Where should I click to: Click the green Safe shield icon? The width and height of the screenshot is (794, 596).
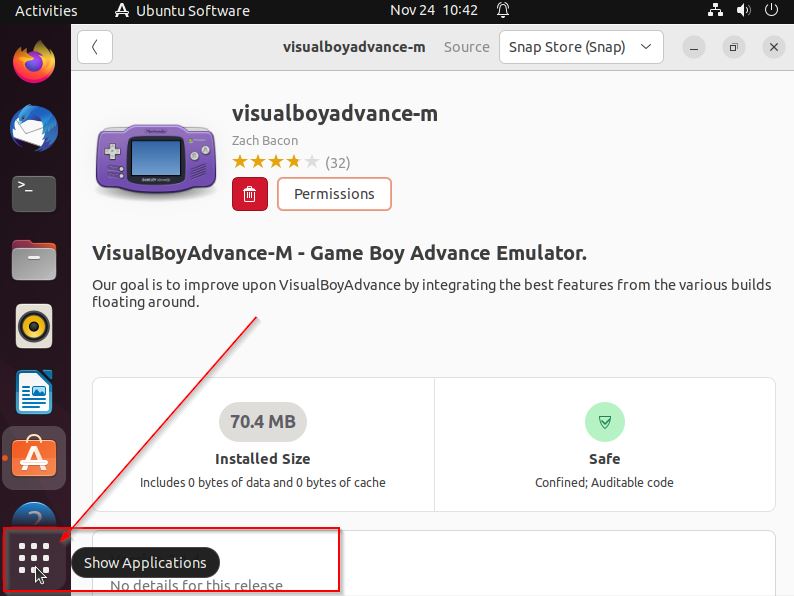(x=605, y=422)
